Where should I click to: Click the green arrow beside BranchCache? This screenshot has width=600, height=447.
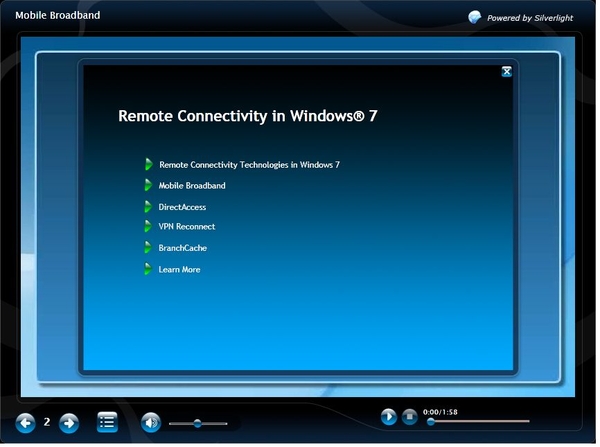148,247
